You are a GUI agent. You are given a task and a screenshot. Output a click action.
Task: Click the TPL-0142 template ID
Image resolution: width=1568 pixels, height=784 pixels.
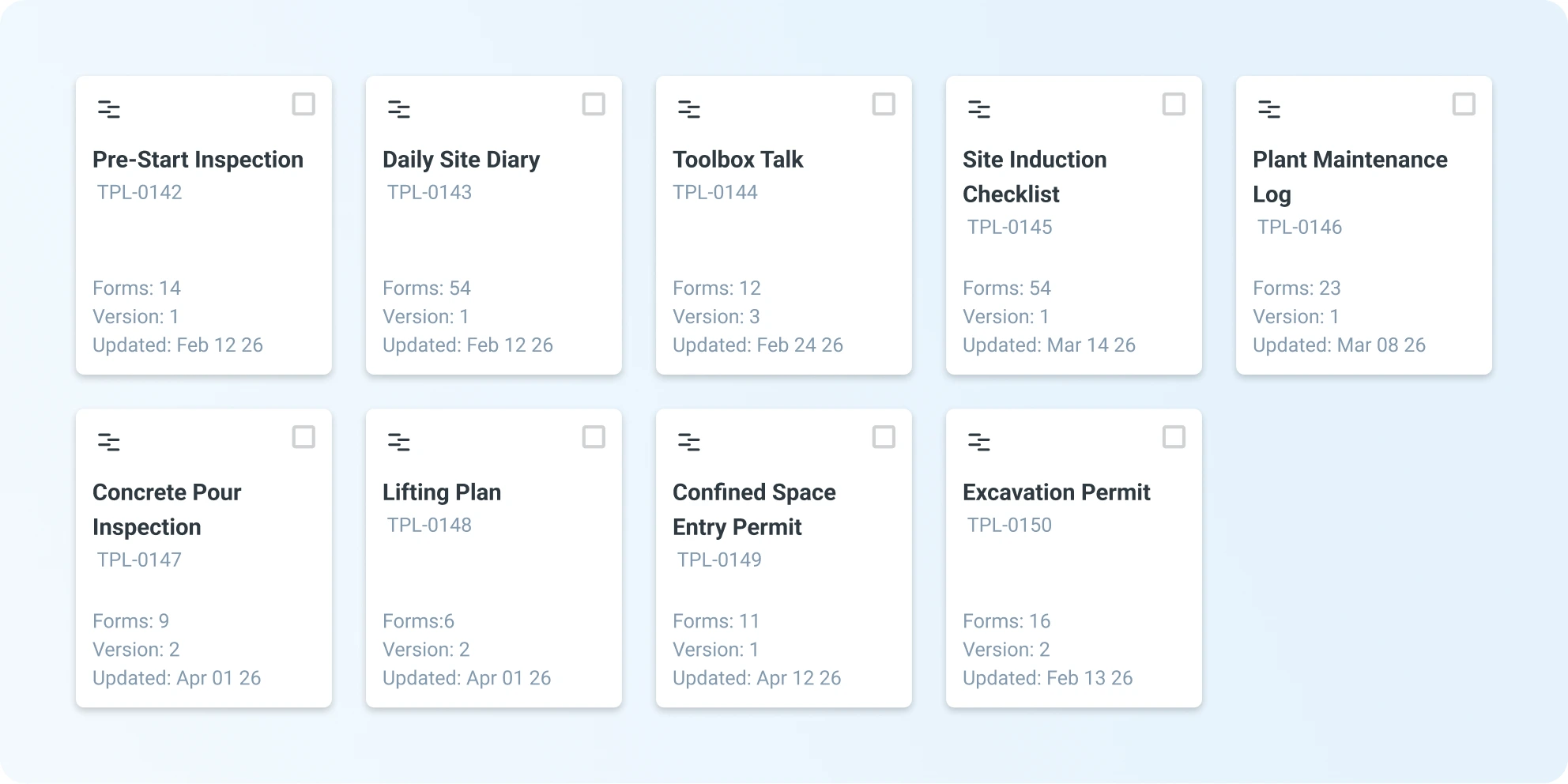tap(139, 192)
